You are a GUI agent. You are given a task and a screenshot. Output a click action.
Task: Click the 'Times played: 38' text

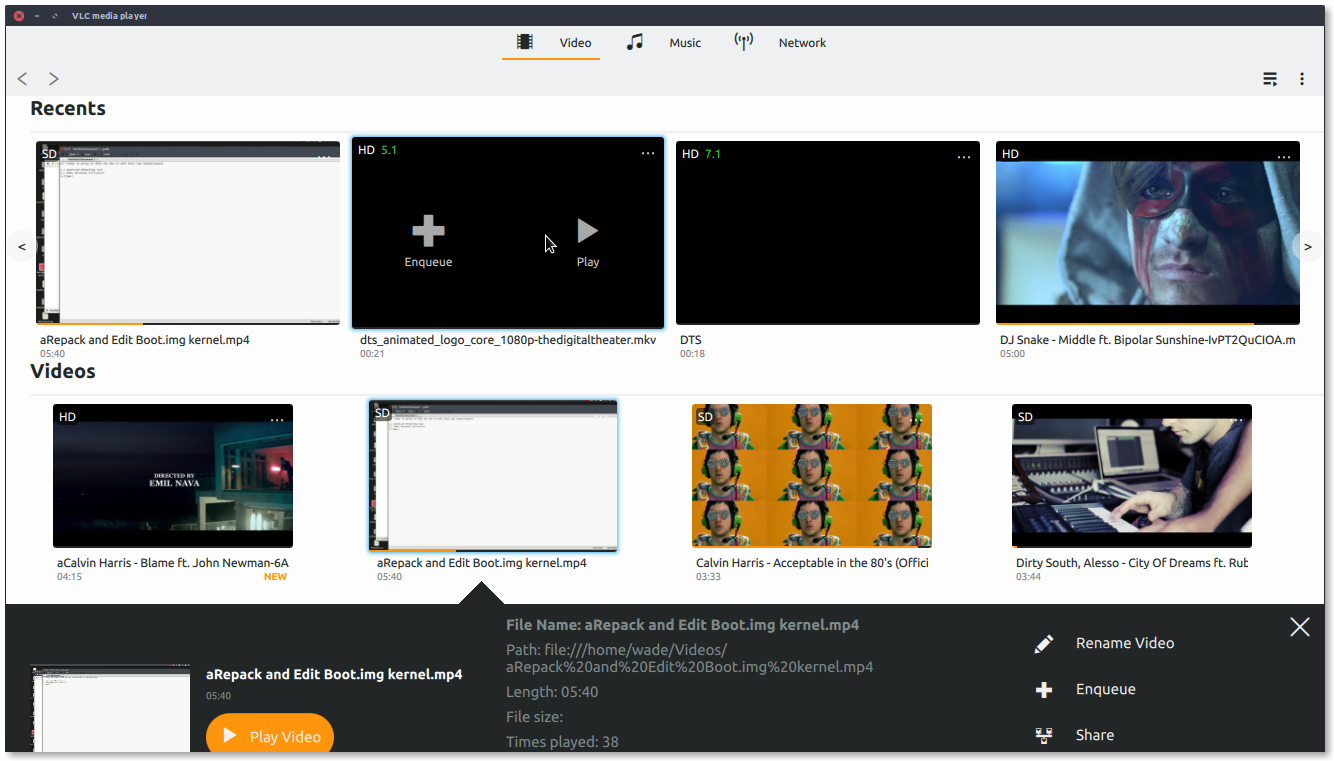tap(562, 742)
